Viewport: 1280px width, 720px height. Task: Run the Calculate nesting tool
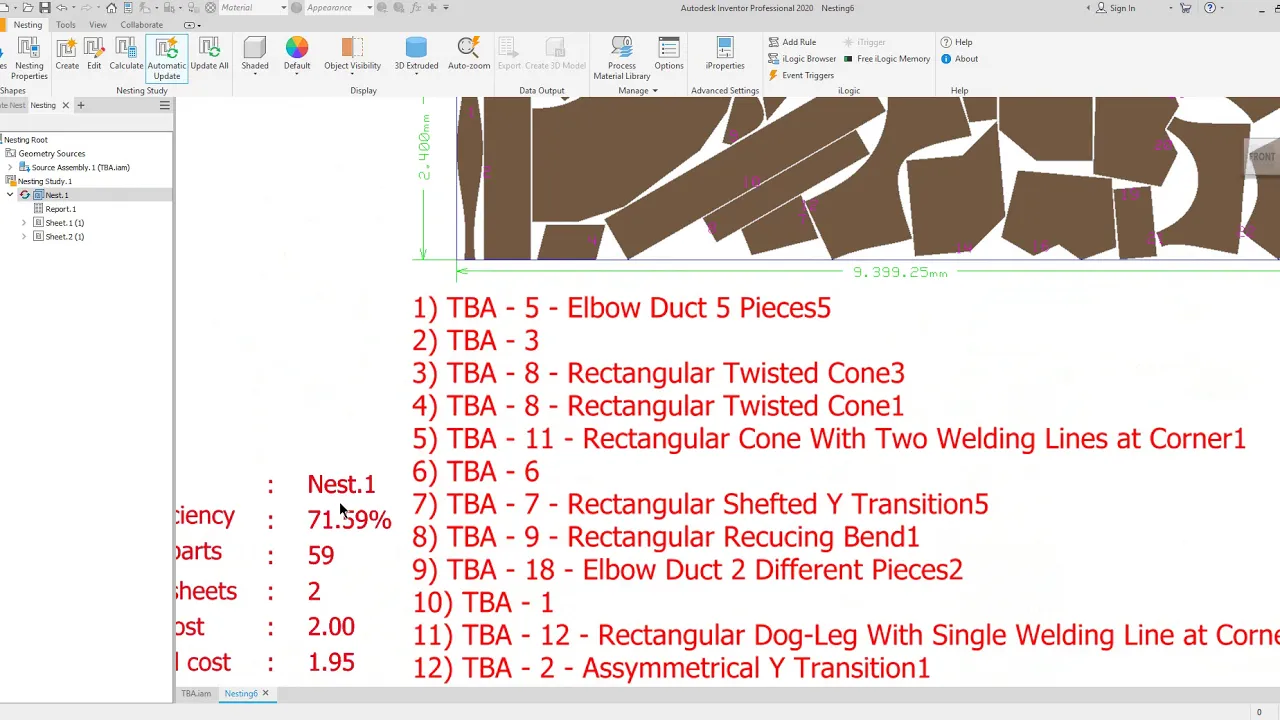(x=126, y=54)
